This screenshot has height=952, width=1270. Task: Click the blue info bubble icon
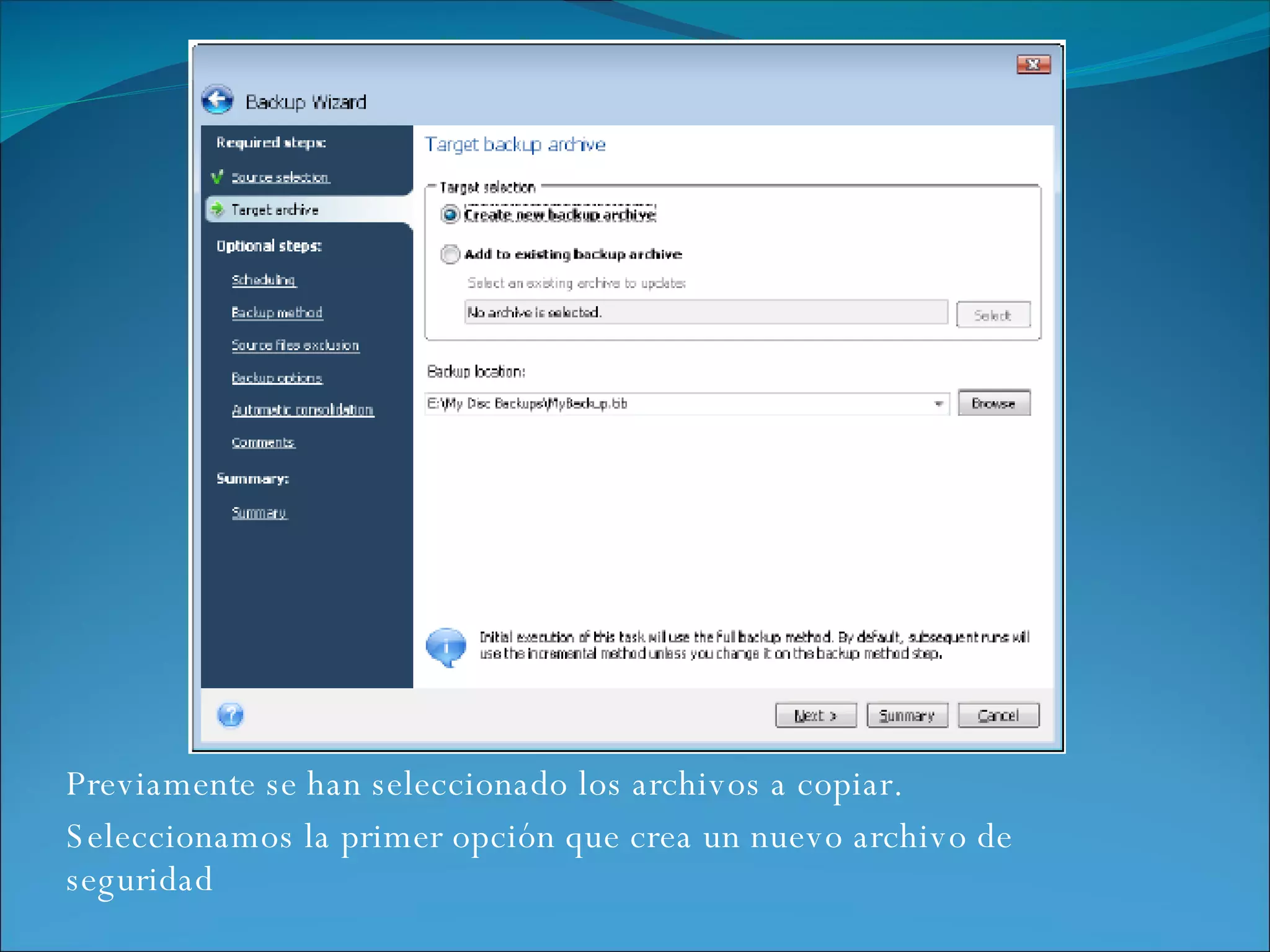pos(446,647)
